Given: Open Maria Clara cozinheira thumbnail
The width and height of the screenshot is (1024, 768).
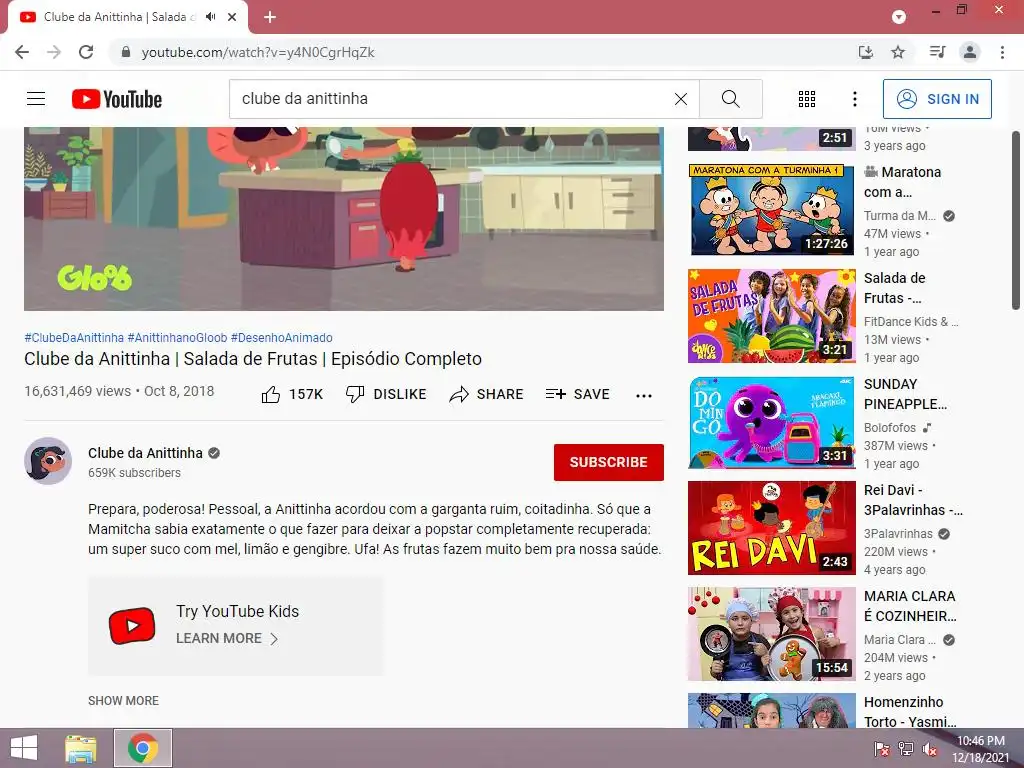Looking at the screenshot, I should pyautogui.click(x=772, y=633).
